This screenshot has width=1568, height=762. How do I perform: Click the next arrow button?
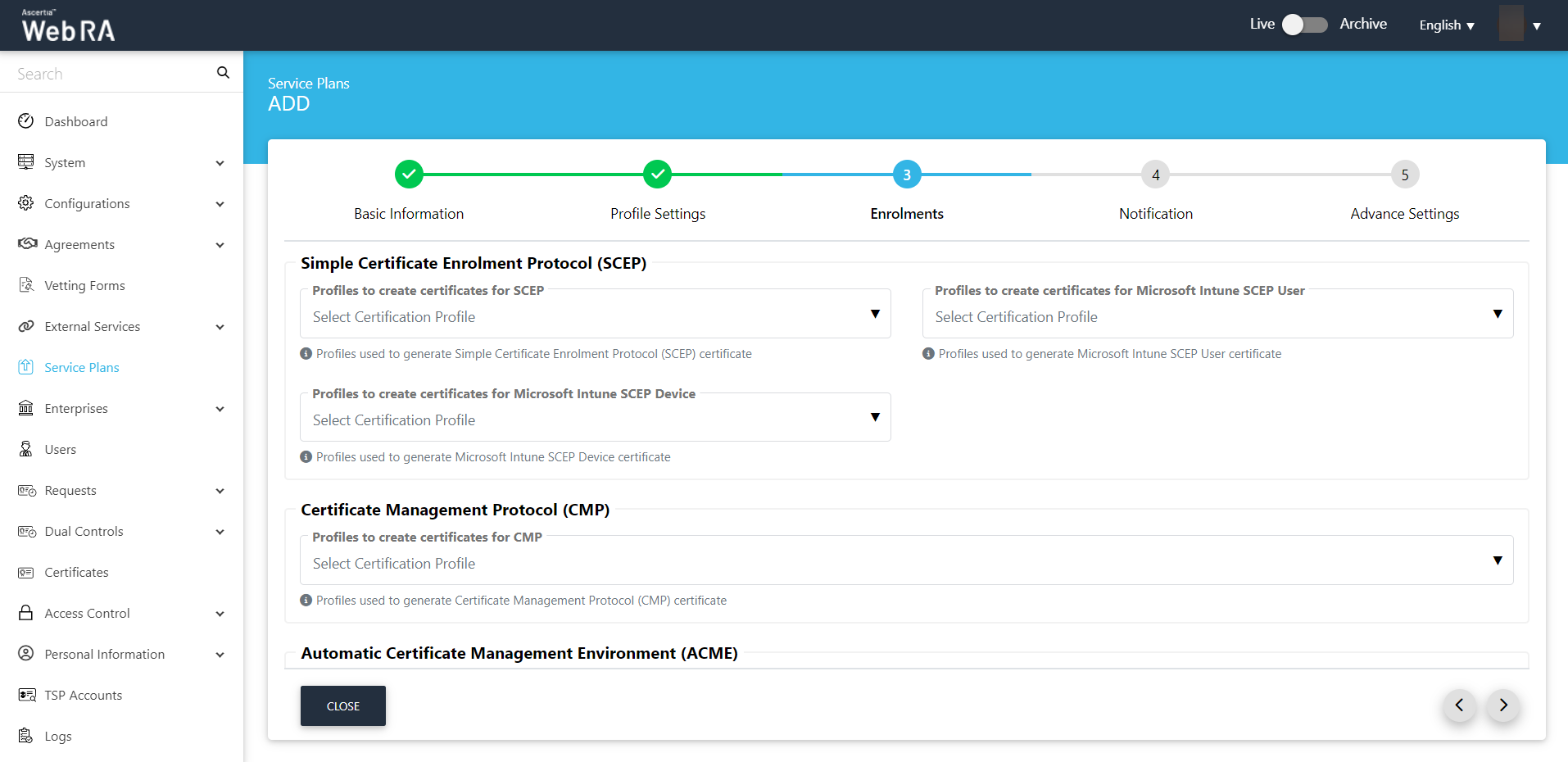pos(1502,705)
